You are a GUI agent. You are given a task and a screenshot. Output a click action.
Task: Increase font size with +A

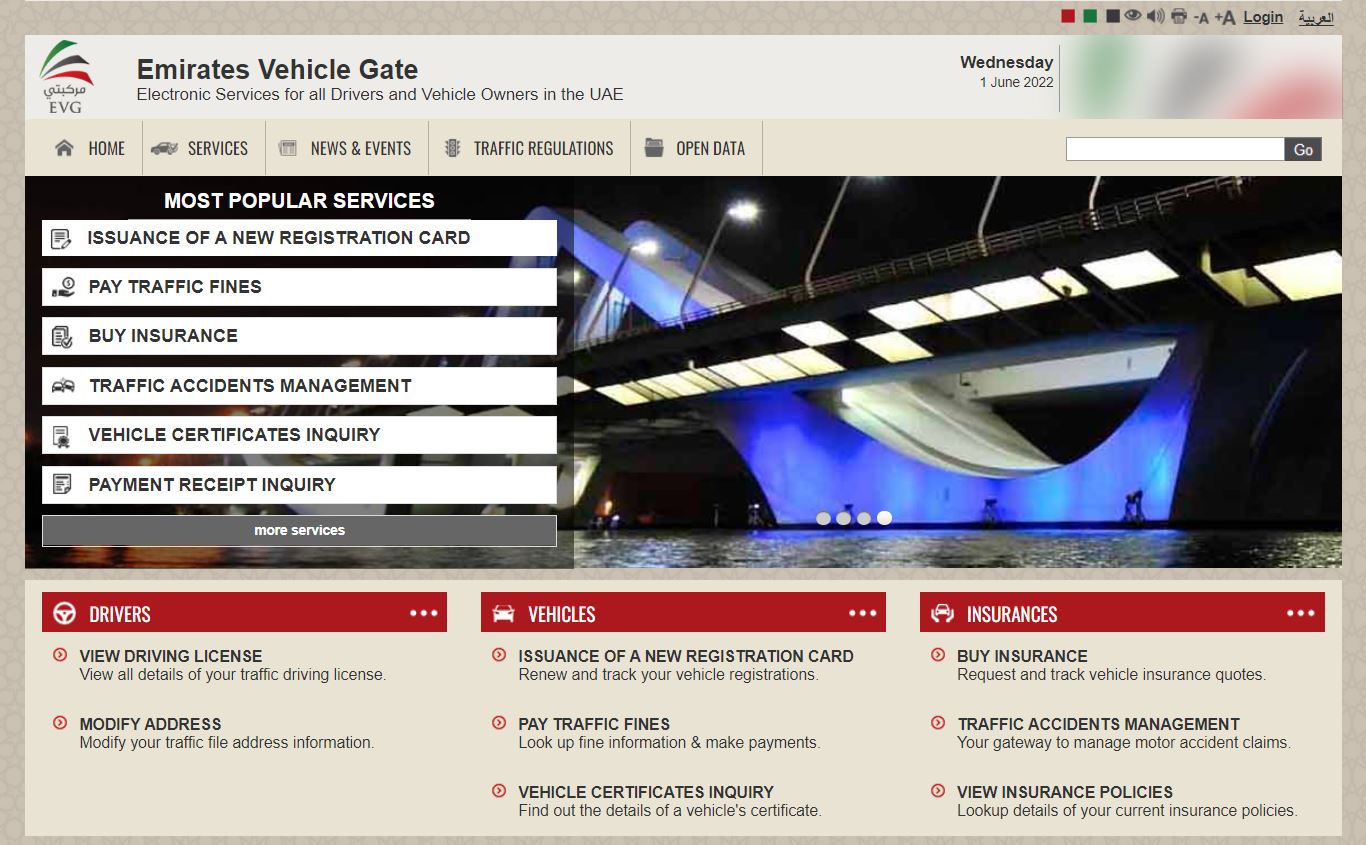(x=1225, y=17)
